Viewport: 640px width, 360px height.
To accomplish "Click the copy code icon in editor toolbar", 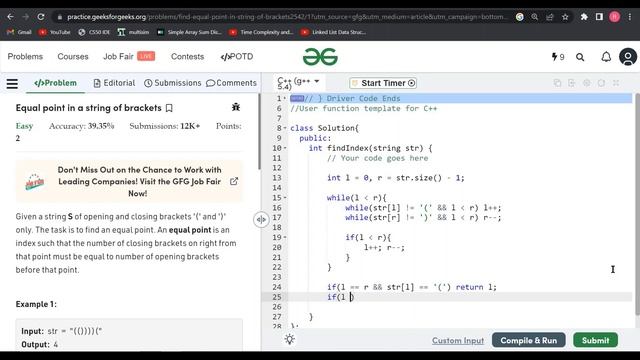I will [x=557, y=83].
